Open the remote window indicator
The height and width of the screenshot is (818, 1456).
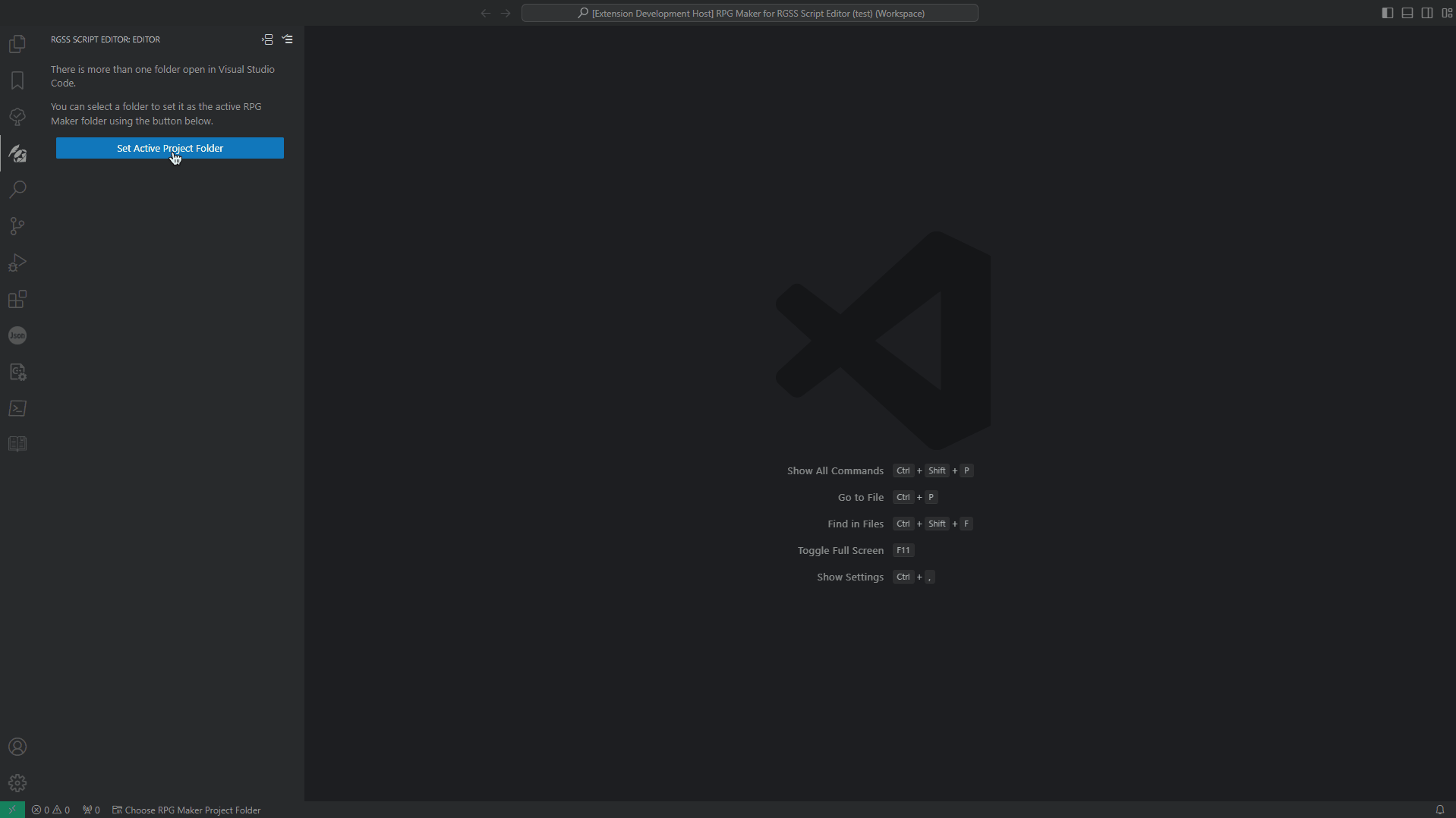click(12, 810)
